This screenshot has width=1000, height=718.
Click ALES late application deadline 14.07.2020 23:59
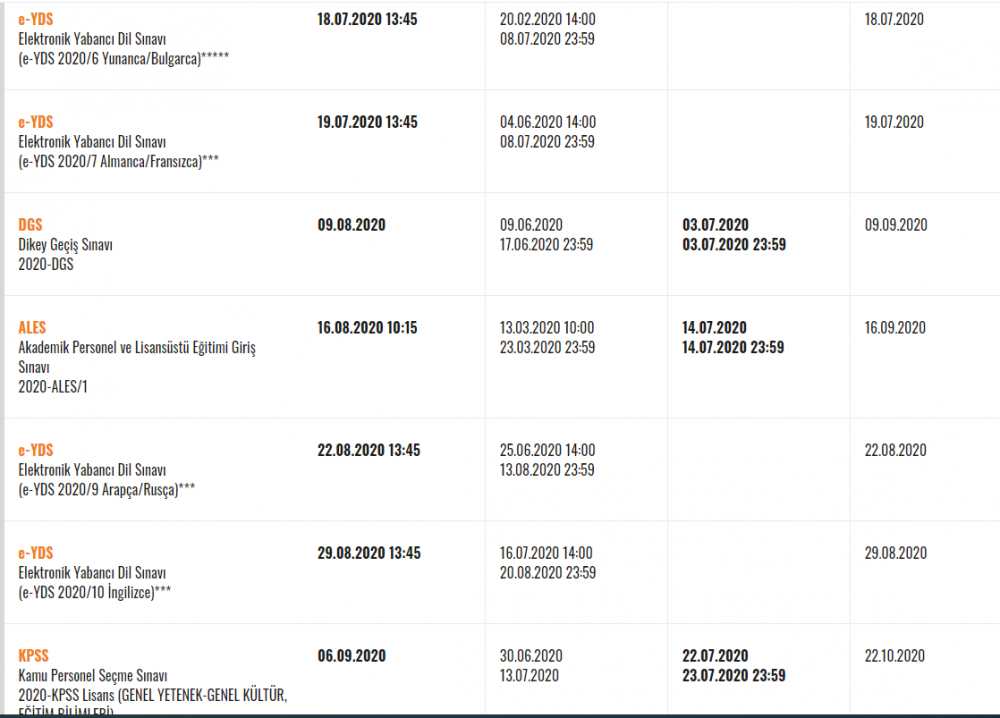[x=733, y=348]
